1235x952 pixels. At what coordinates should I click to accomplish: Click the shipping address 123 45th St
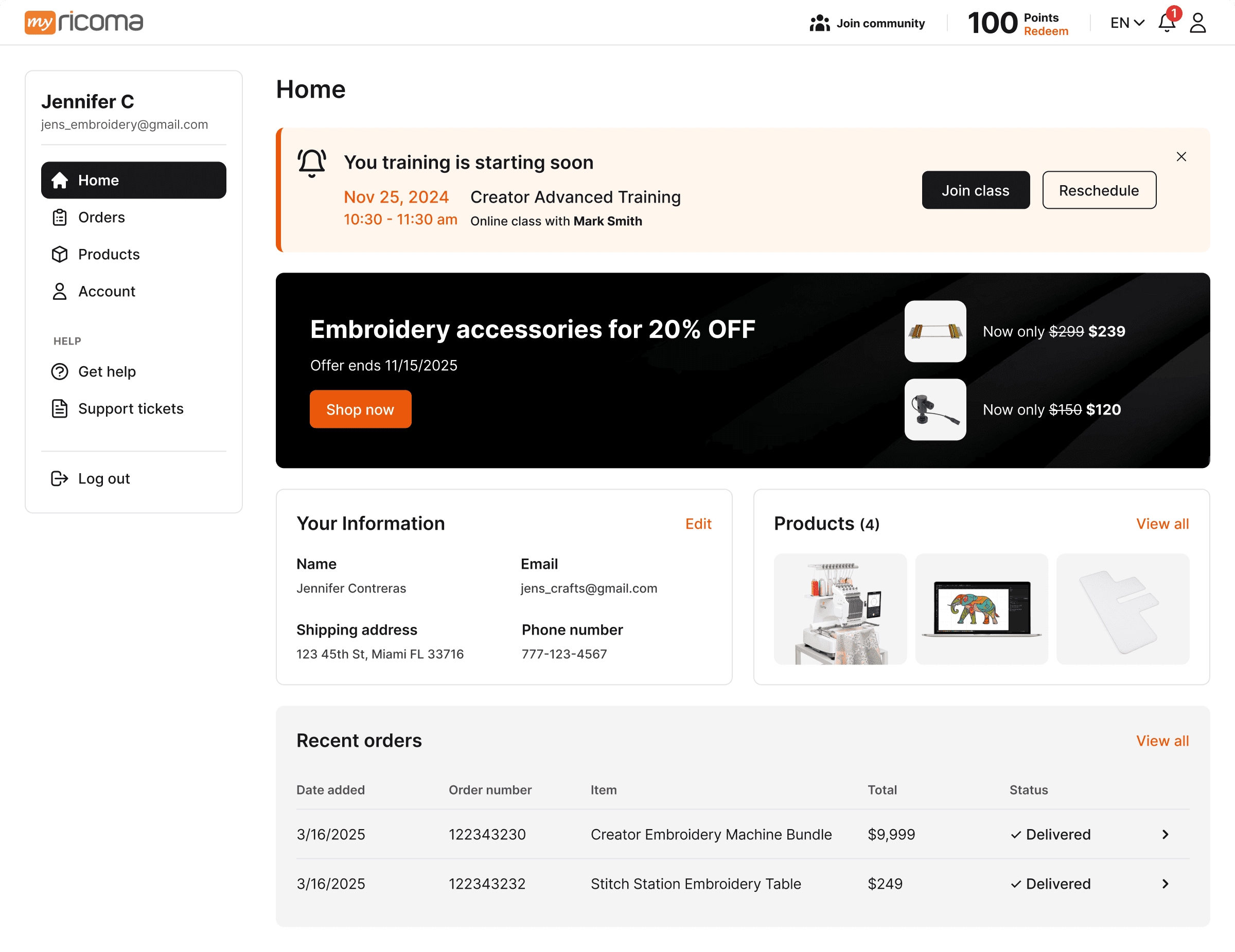[x=380, y=654]
